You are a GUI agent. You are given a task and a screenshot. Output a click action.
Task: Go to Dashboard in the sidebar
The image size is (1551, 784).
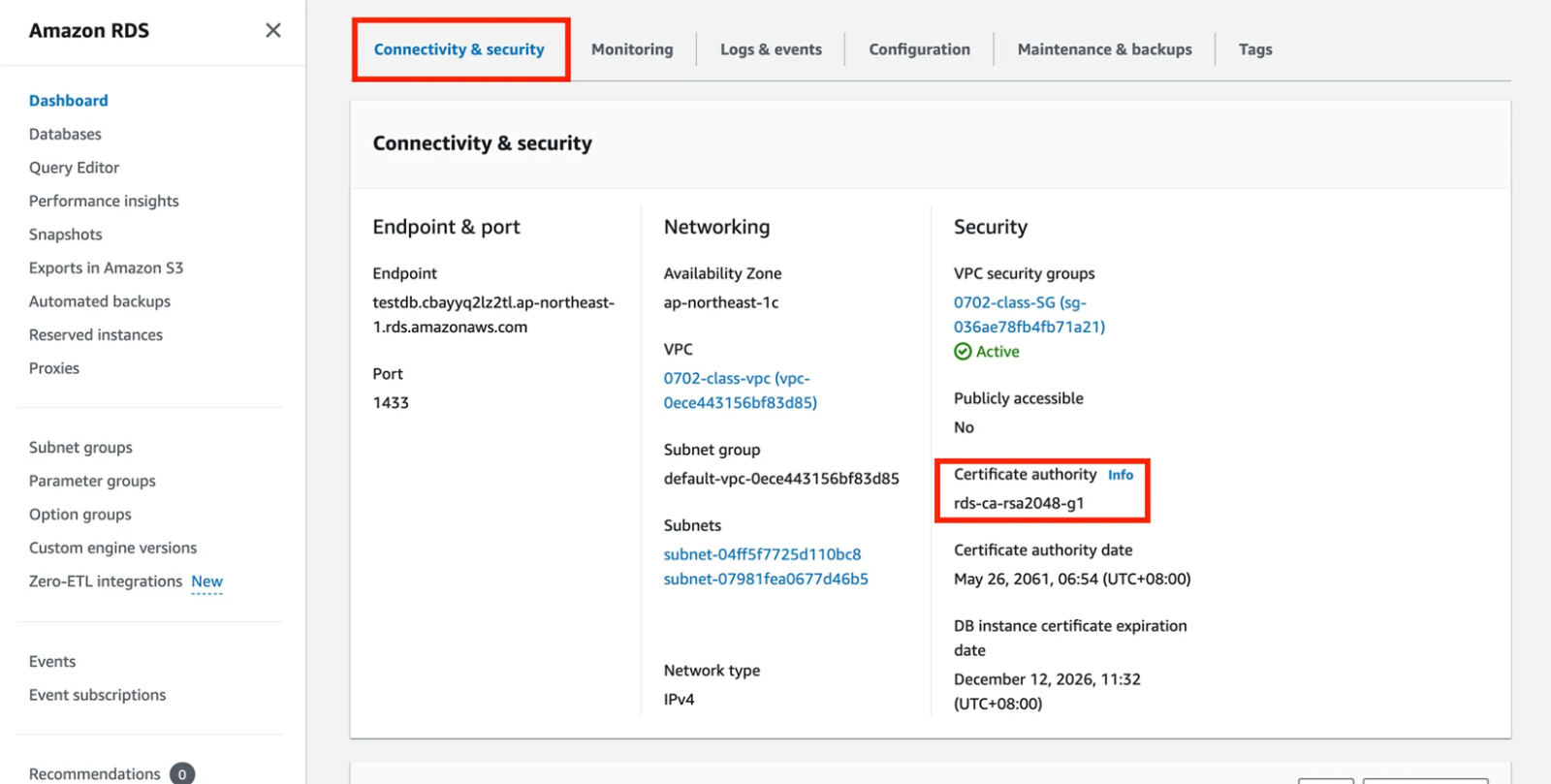pyautogui.click(x=69, y=101)
